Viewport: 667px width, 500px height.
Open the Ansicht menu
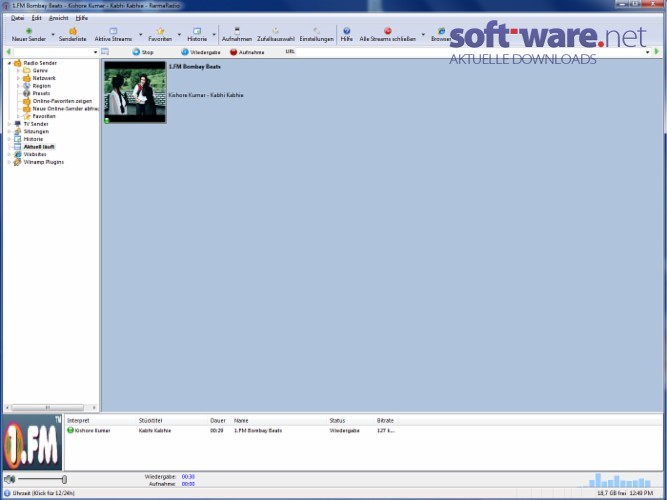point(59,18)
